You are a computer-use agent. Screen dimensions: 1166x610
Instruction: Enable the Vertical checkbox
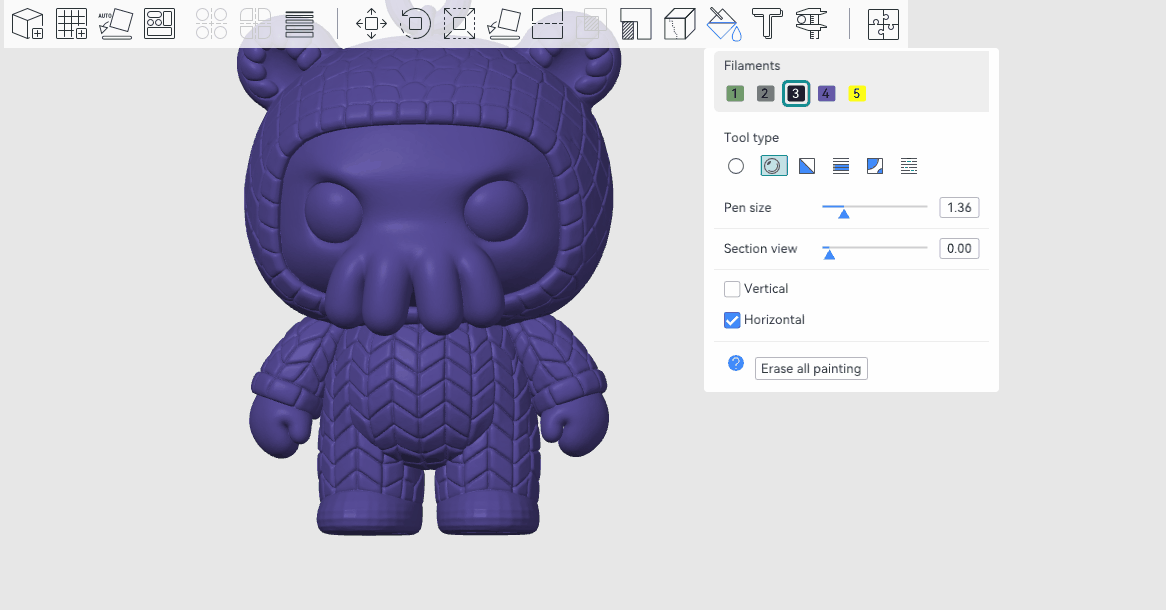(x=732, y=289)
